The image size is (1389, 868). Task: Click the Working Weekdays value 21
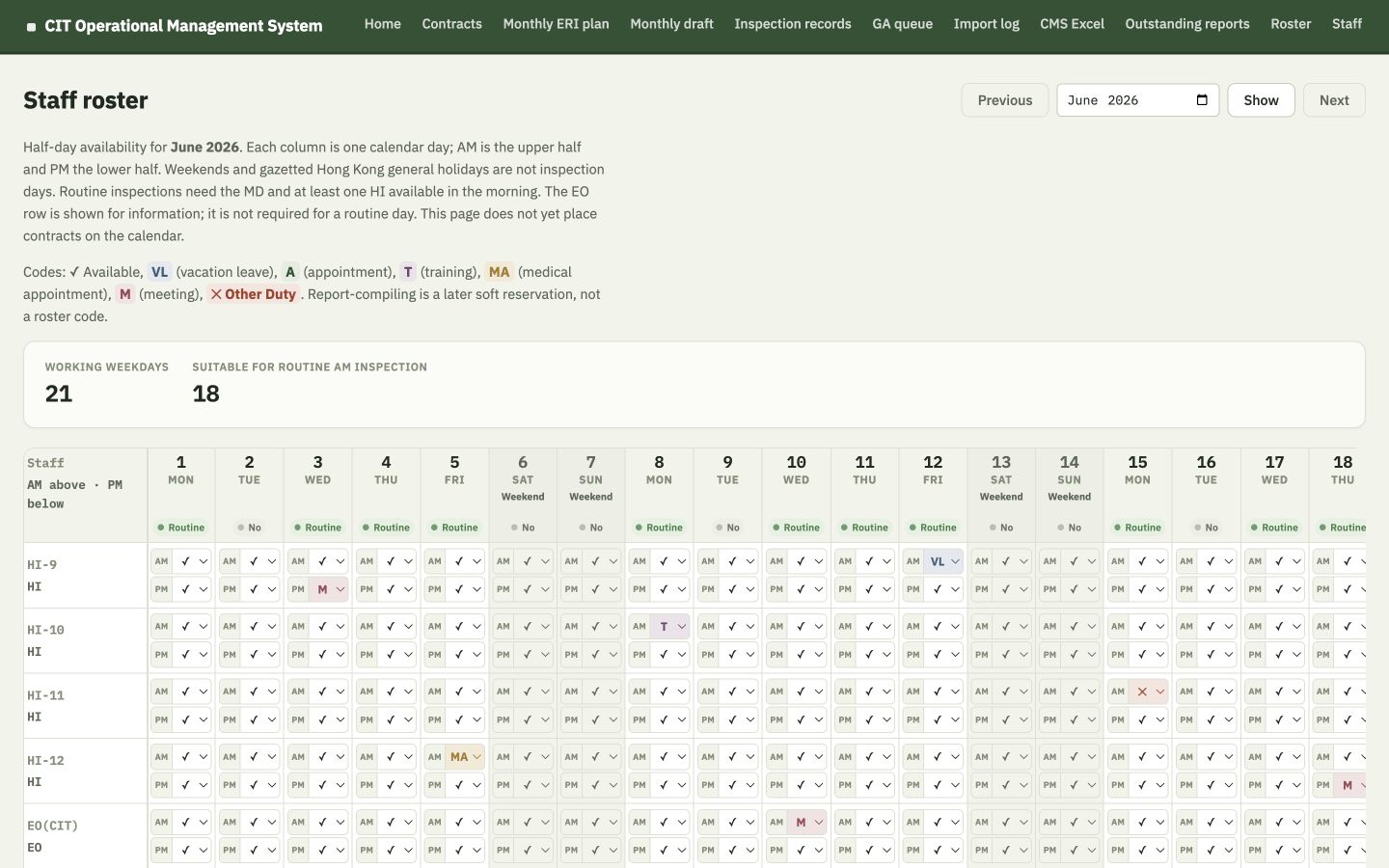point(59,393)
